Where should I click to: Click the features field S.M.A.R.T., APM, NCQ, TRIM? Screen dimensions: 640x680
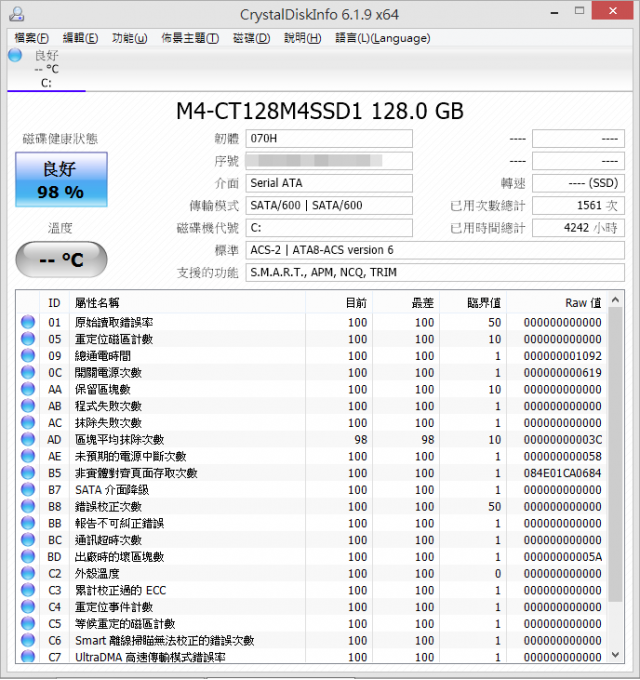[435, 272]
